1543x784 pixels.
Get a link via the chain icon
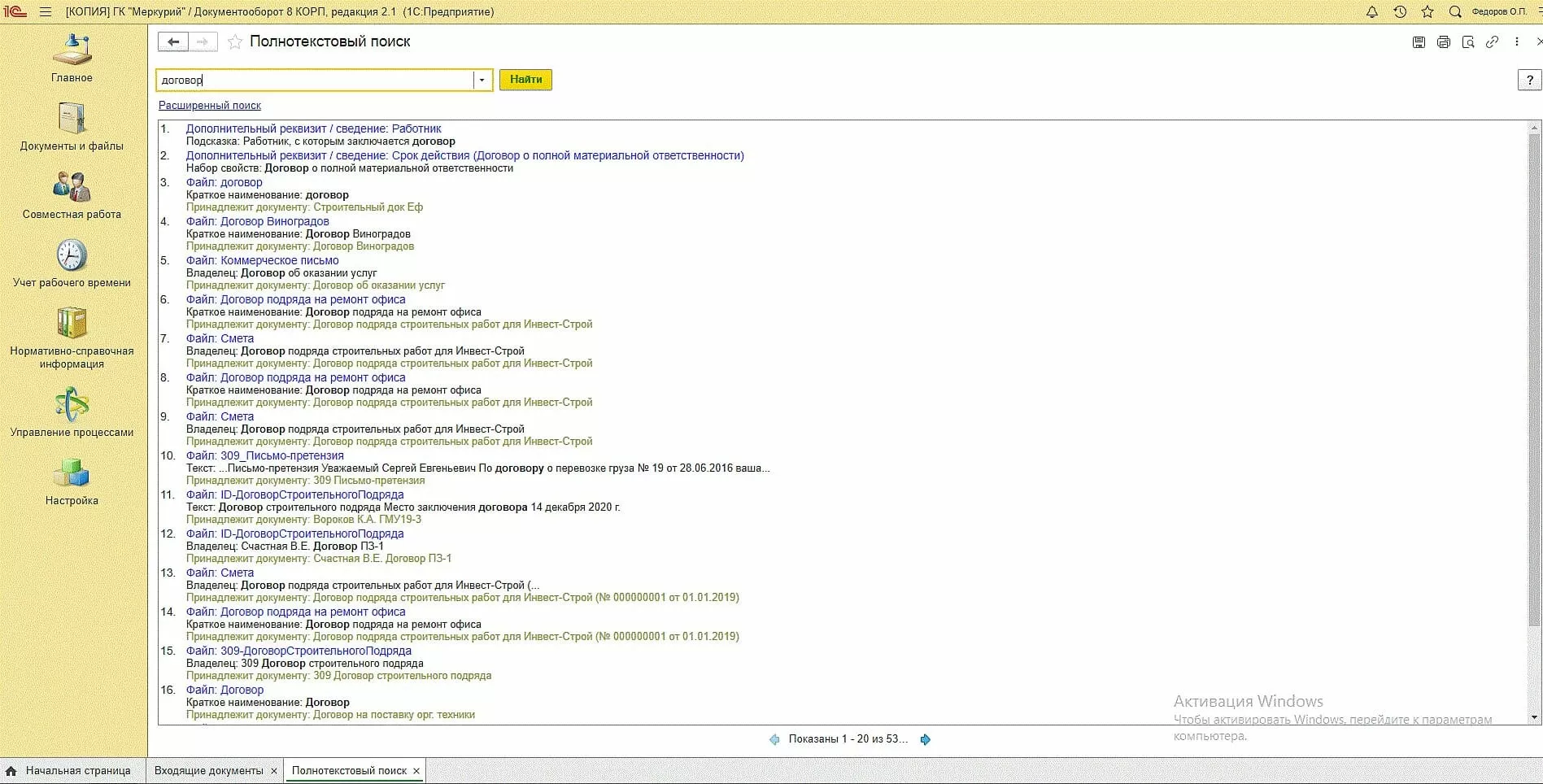tap(1492, 42)
